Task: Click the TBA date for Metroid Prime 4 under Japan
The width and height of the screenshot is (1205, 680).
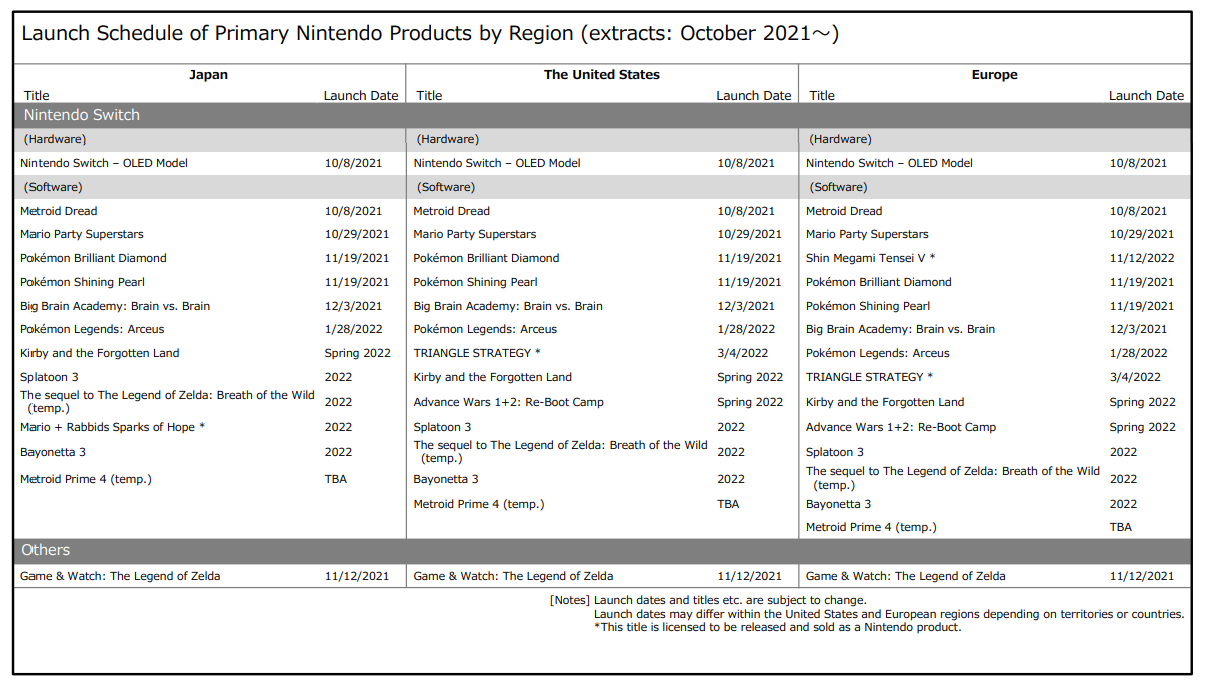Action: [x=336, y=479]
